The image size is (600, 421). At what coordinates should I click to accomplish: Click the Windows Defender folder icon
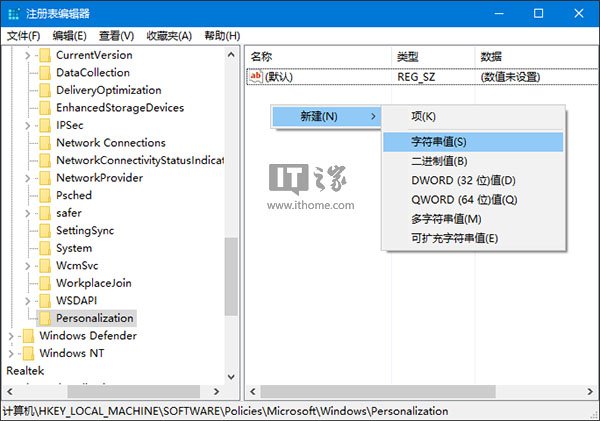click(27, 336)
